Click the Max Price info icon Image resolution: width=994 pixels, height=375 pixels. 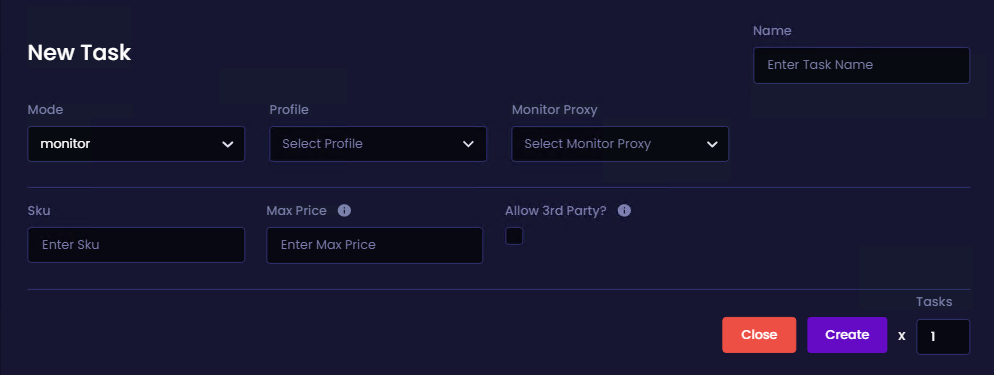tap(344, 210)
